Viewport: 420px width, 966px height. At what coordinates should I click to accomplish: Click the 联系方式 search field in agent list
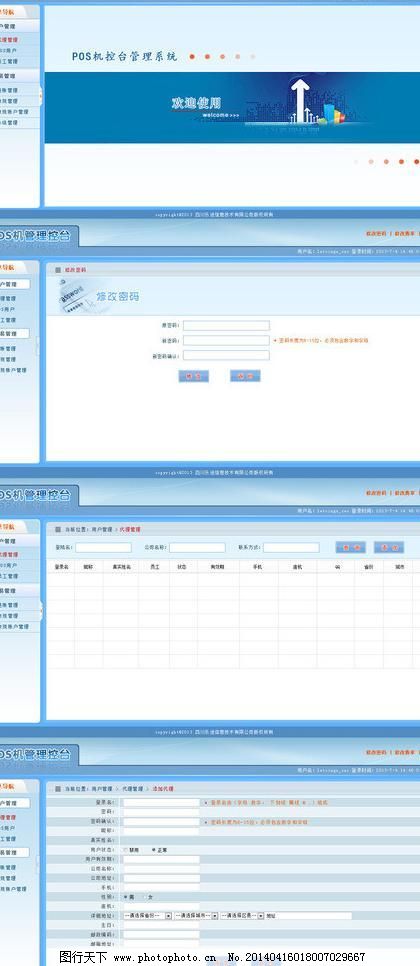[291, 547]
